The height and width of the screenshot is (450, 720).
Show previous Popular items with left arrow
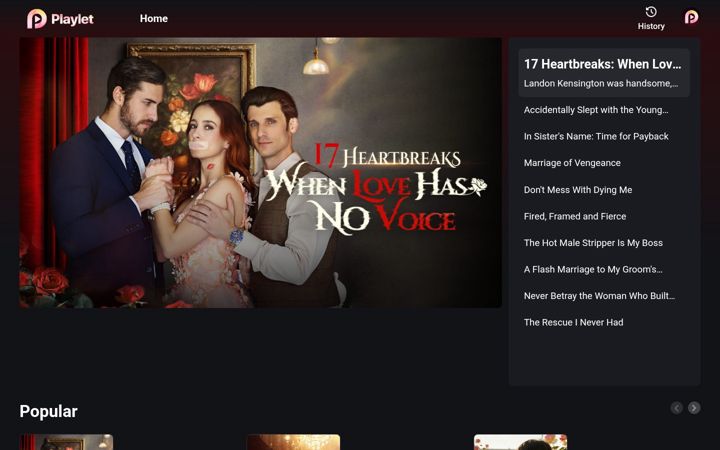click(x=676, y=408)
